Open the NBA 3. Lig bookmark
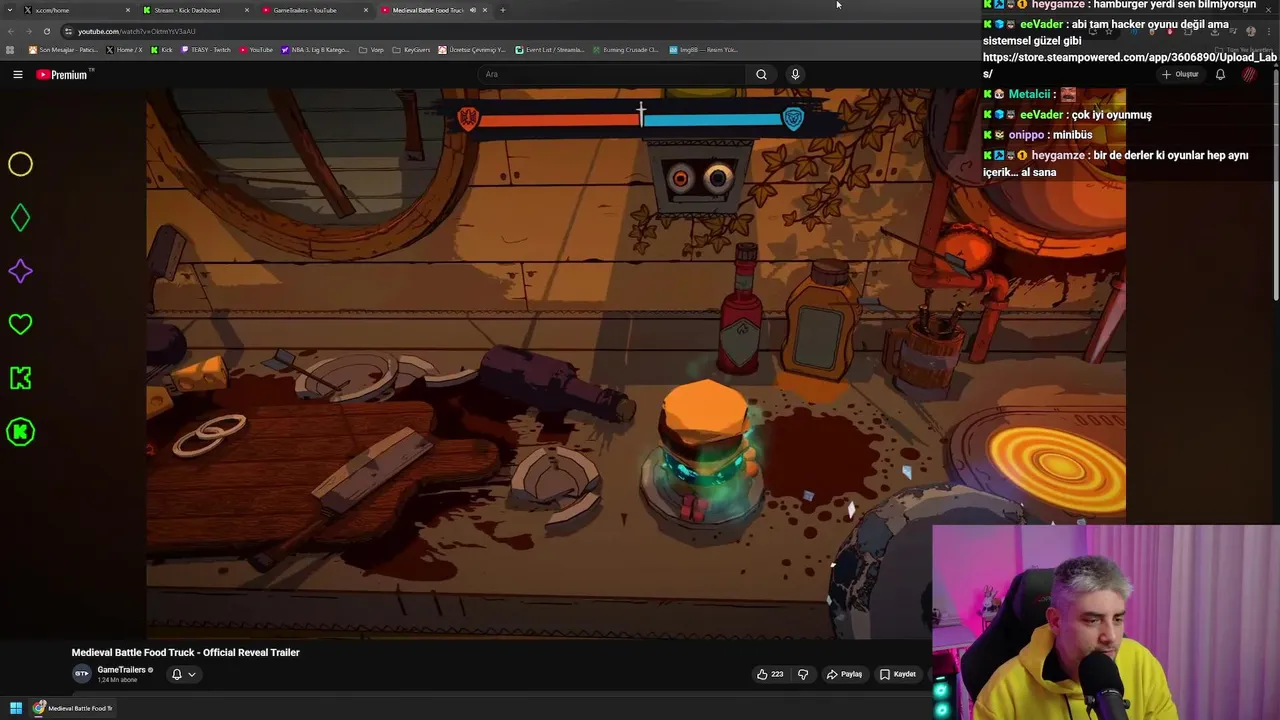Screen dimensions: 1280x720 (316, 49)
